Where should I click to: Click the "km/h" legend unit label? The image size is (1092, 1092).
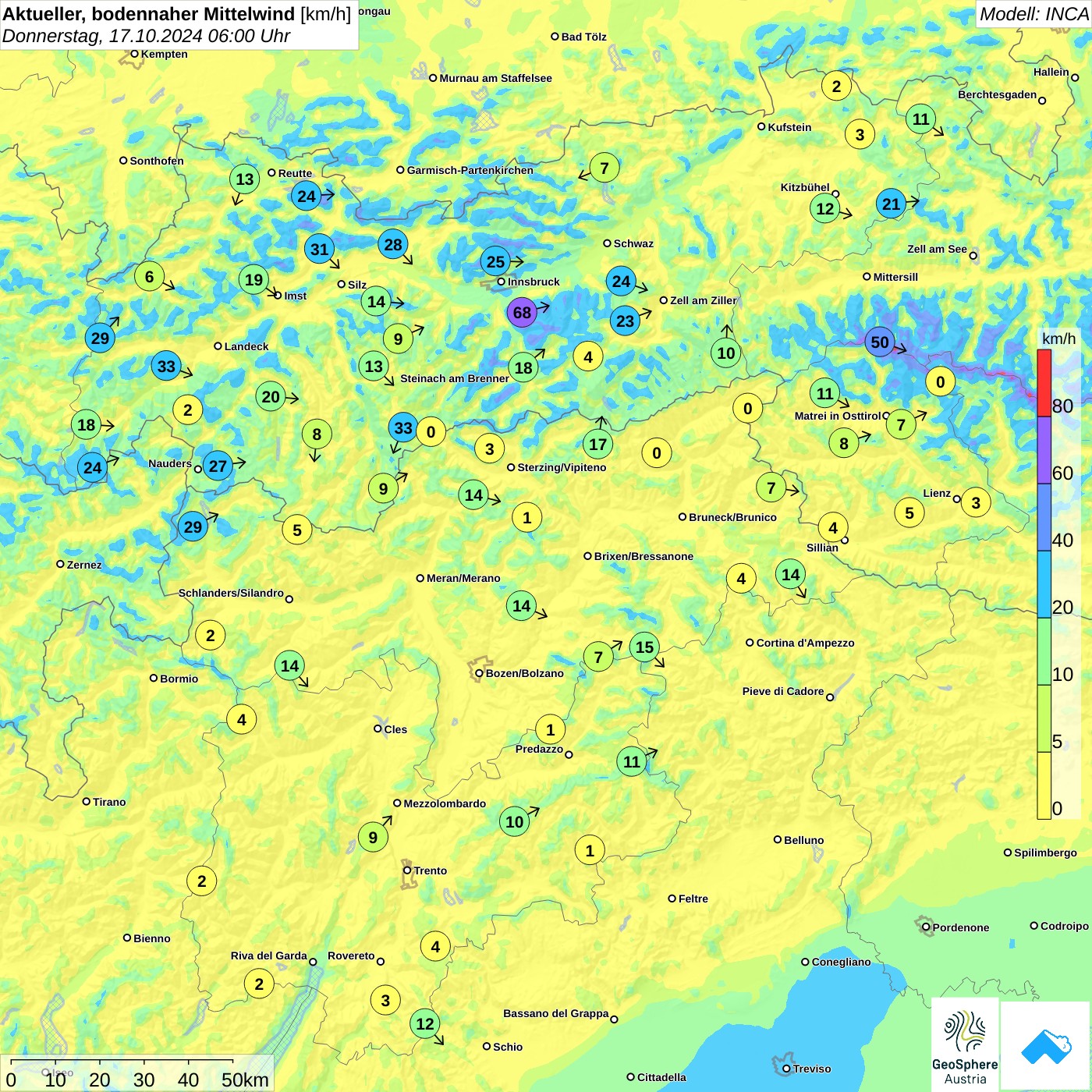pos(1059,339)
